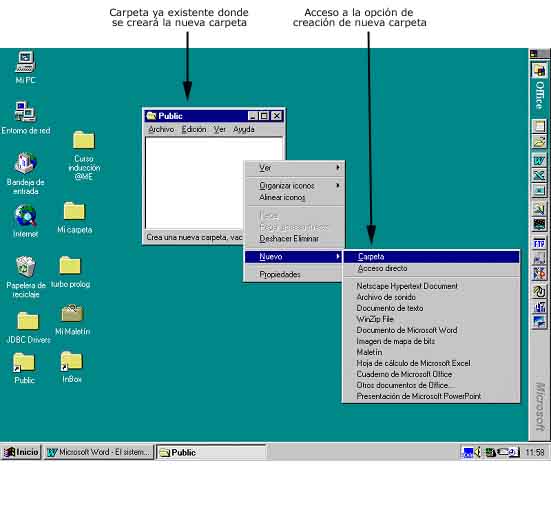The height and width of the screenshot is (510, 551).
Task: Select Carpeta in Nuevo submenu
Action: tap(431, 257)
